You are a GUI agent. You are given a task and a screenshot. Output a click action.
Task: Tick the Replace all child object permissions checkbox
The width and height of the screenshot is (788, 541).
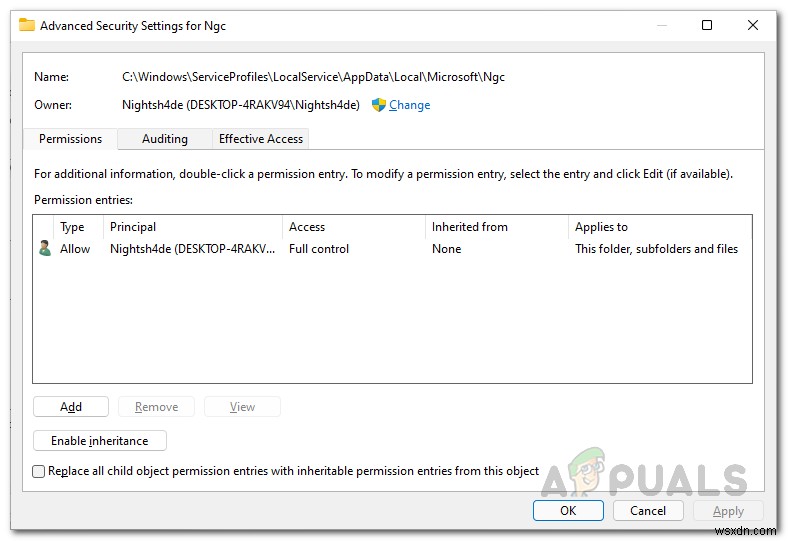click(39, 471)
